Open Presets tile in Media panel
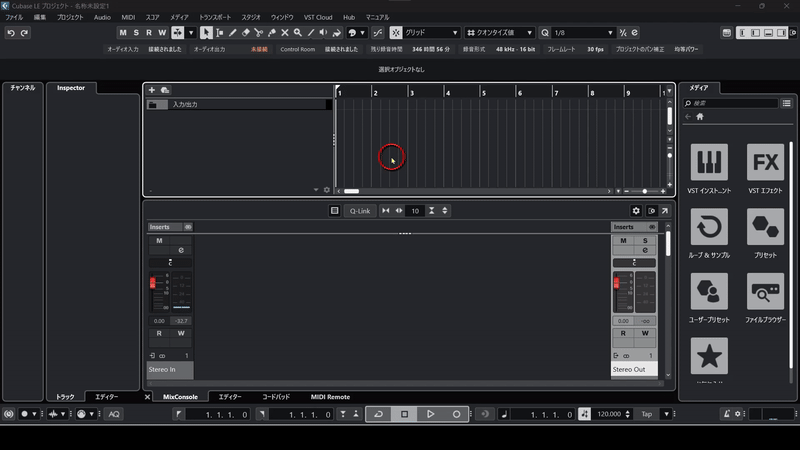 tap(765, 227)
